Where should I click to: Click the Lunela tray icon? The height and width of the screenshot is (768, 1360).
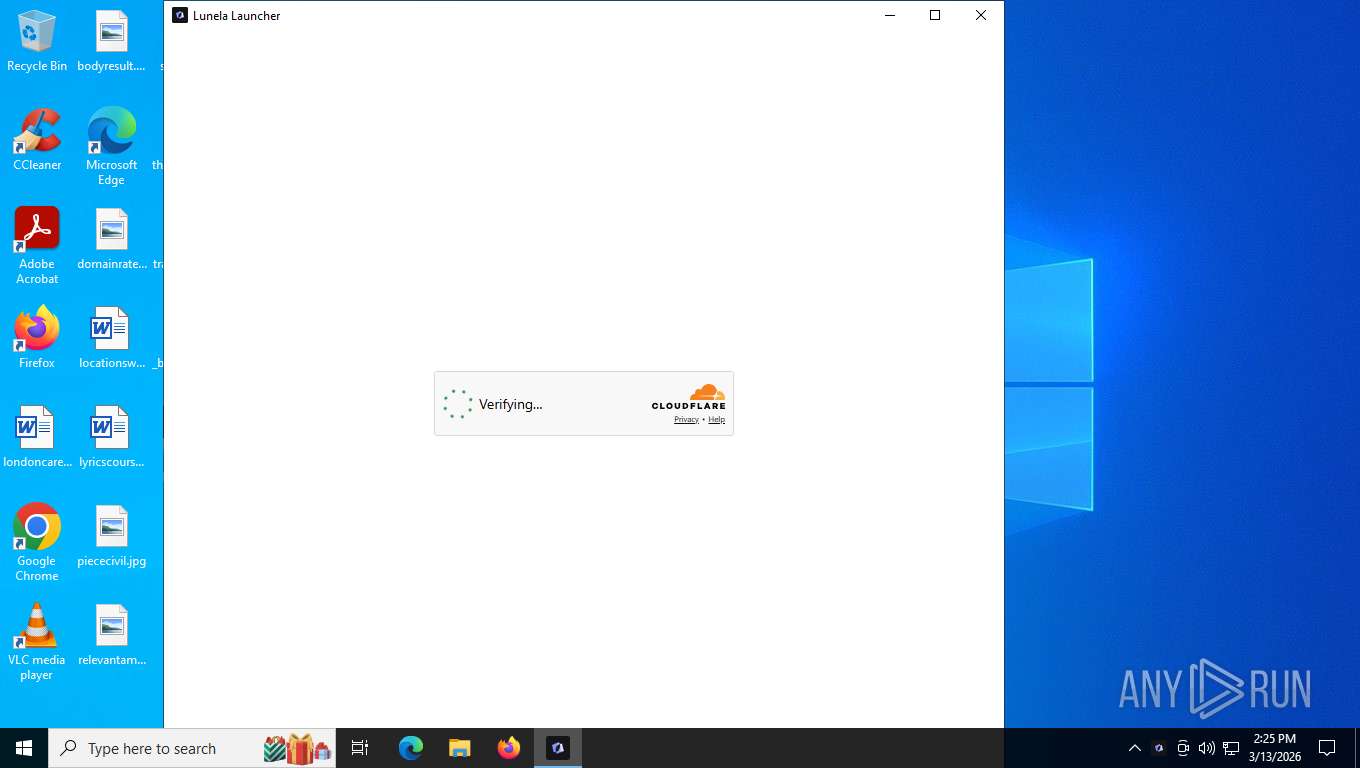pos(1159,748)
